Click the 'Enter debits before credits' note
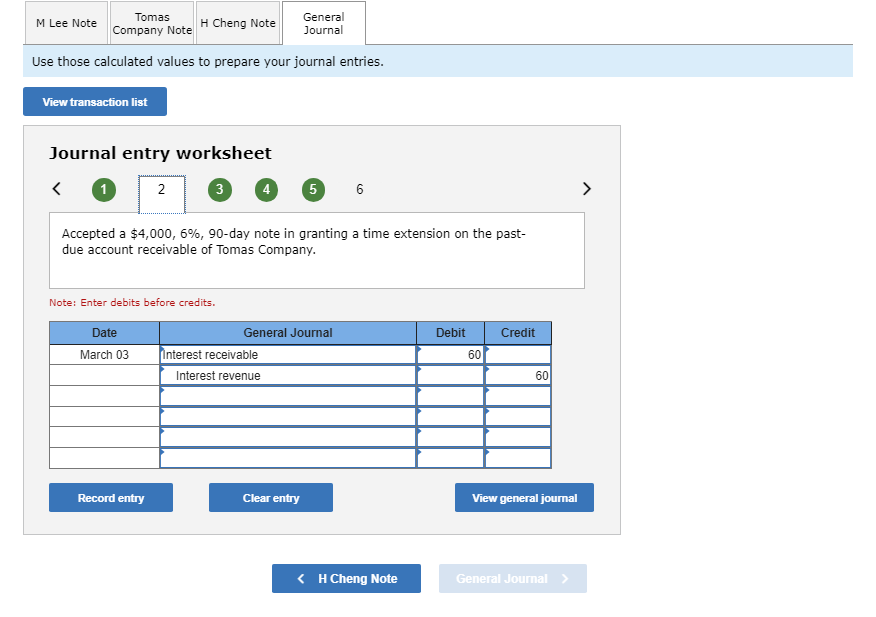876x617 pixels. pos(132,302)
